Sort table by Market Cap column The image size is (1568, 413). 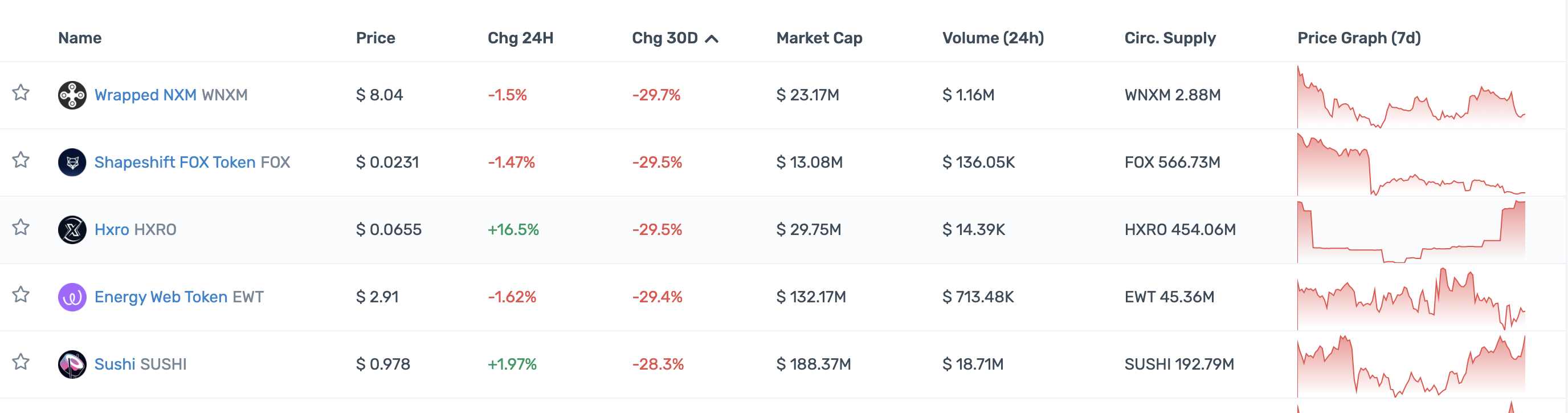coord(819,38)
